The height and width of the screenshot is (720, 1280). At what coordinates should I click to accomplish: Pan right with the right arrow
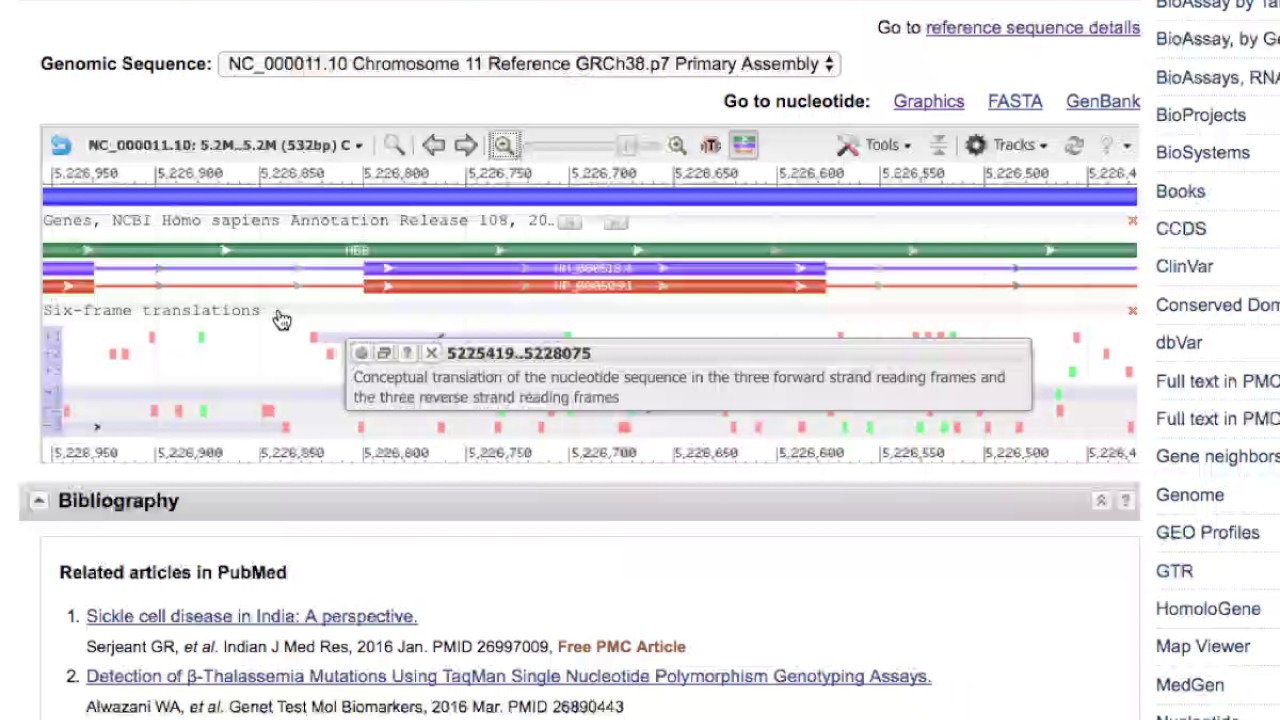coord(466,145)
